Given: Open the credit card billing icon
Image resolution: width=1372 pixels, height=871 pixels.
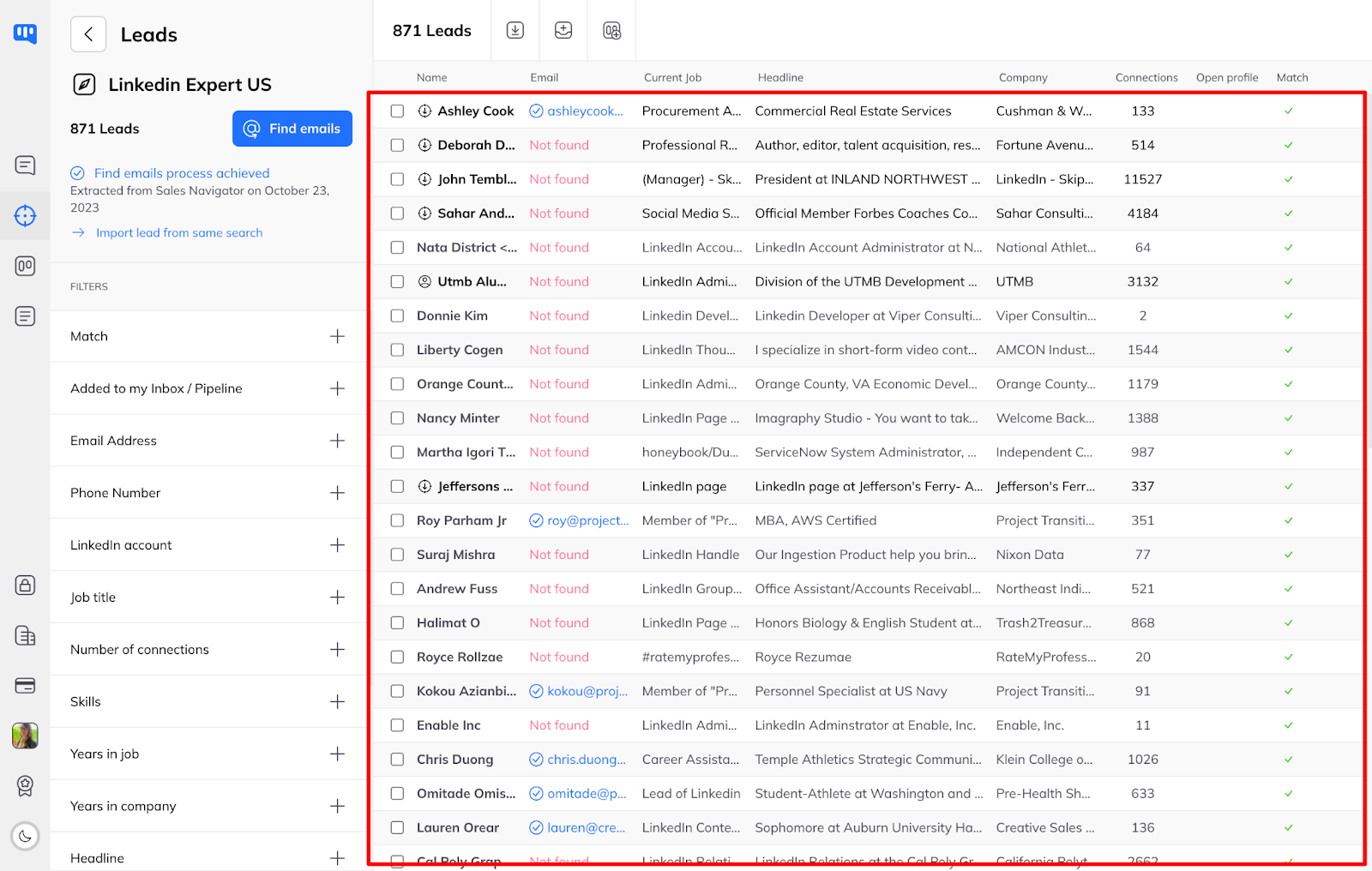Looking at the screenshot, I should coord(25,686).
